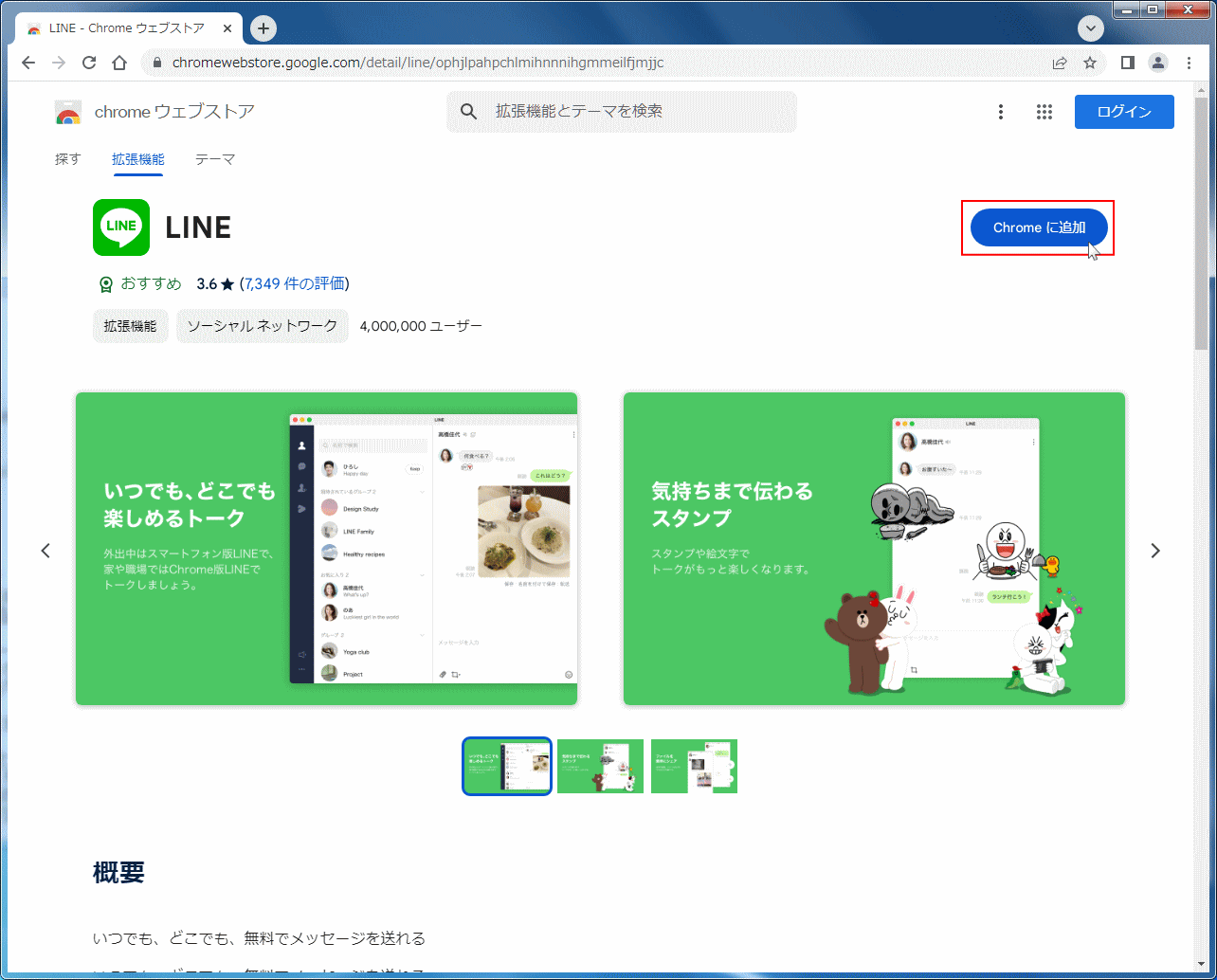This screenshot has width=1217, height=980.
Task: Click the Chrome に追加 button
Action: pos(1039,227)
